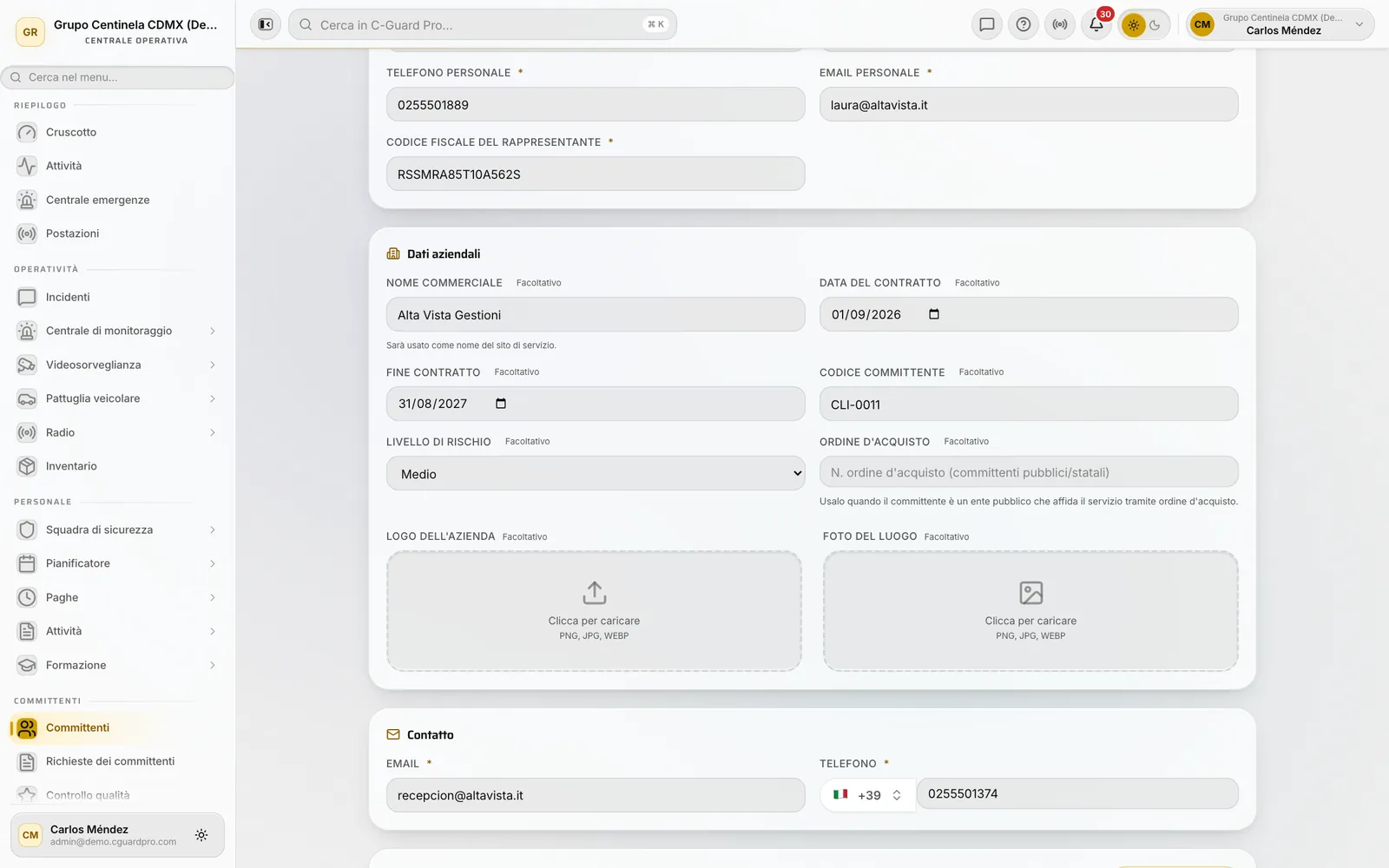The image size is (1389, 868).
Task: Switch to dark mode moon toggle
Action: (1155, 25)
